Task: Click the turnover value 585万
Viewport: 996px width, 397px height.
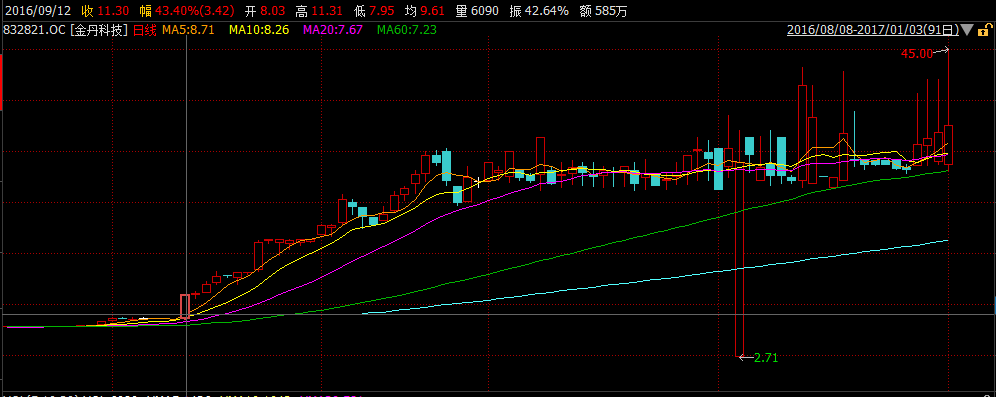Action: [x=611, y=11]
